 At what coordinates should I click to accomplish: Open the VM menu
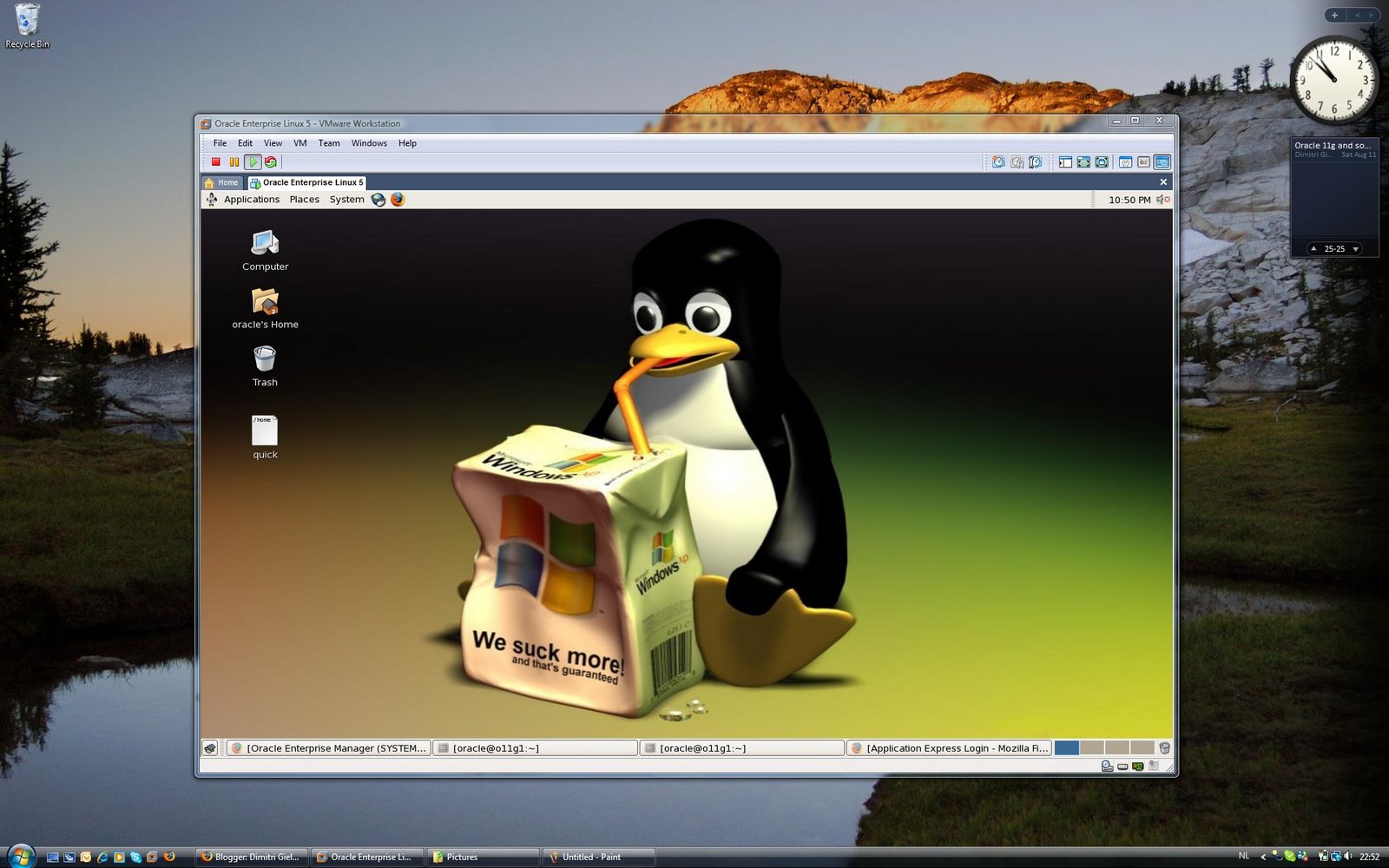(300, 143)
